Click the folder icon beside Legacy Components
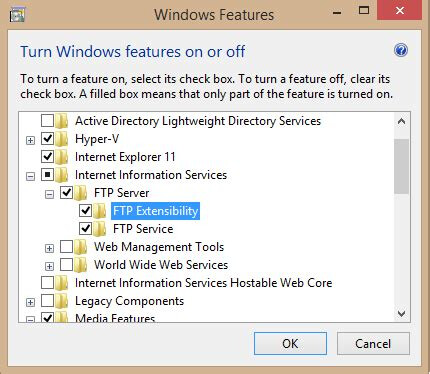 click(61, 301)
